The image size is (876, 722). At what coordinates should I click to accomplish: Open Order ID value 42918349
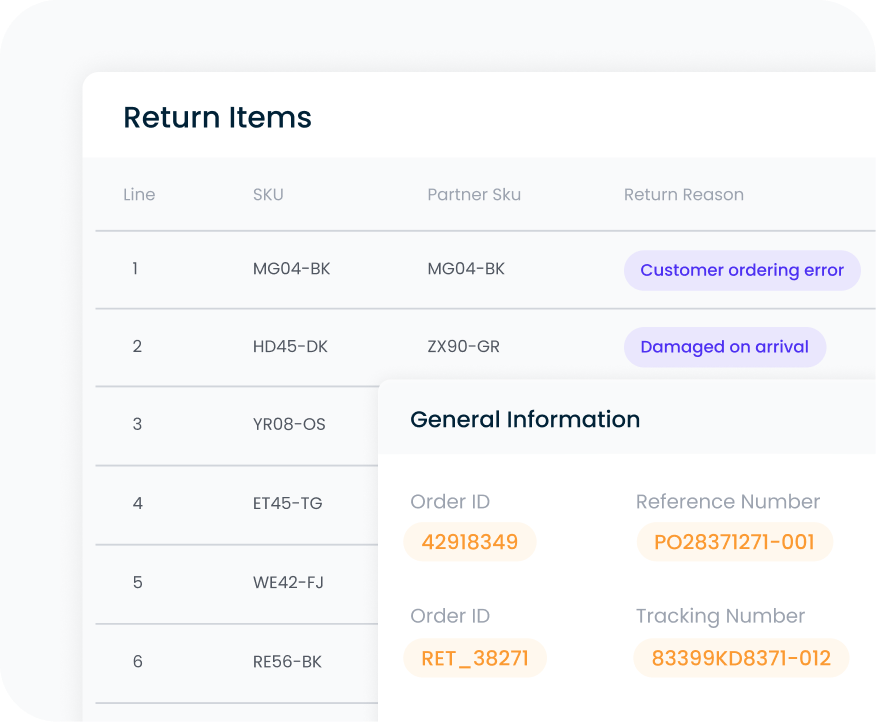(x=470, y=542)
